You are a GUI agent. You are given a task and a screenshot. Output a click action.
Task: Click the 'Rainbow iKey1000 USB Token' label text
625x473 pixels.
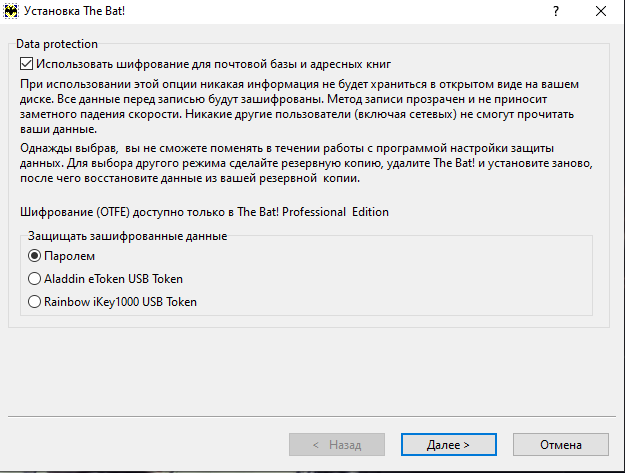tap(120, 302)
